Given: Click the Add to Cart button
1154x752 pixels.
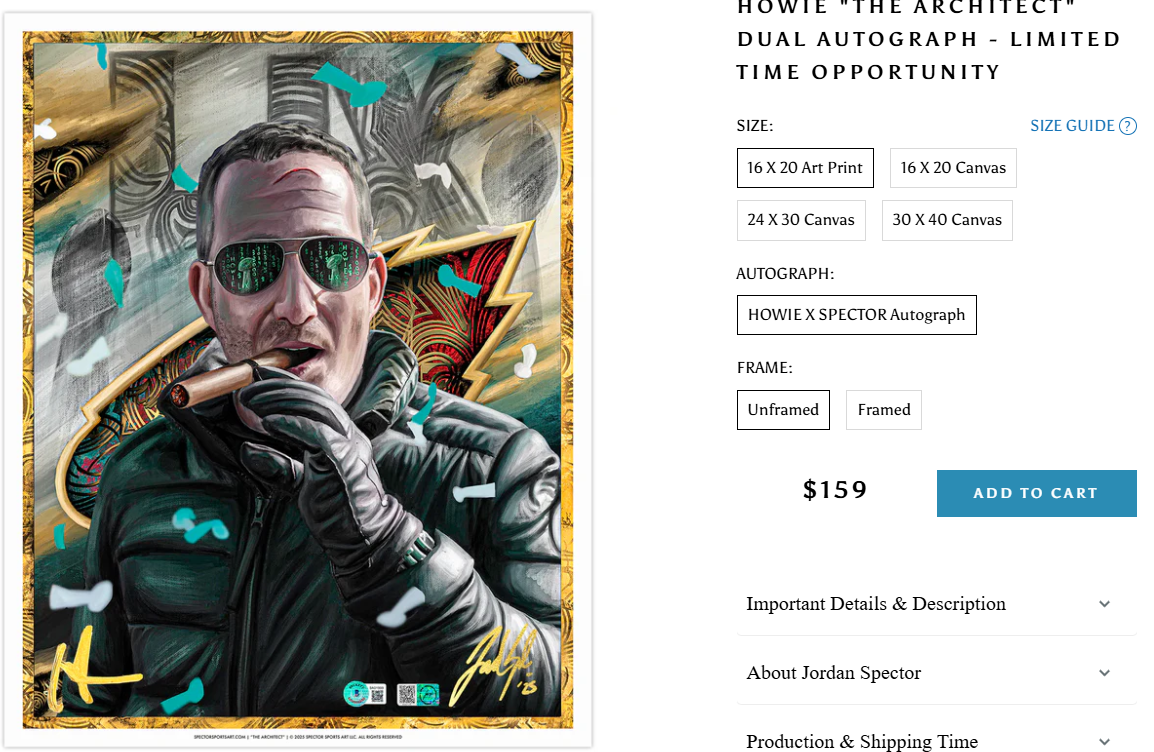Looking at the screenshot, I should 1036,493.
